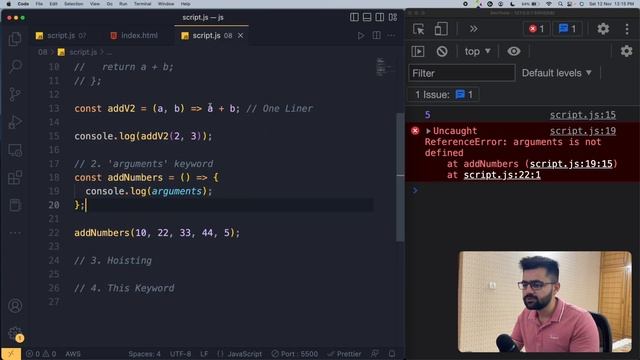Create a live expression with eye icon
The height and width of the screenshot is (360, 640).
513,51
